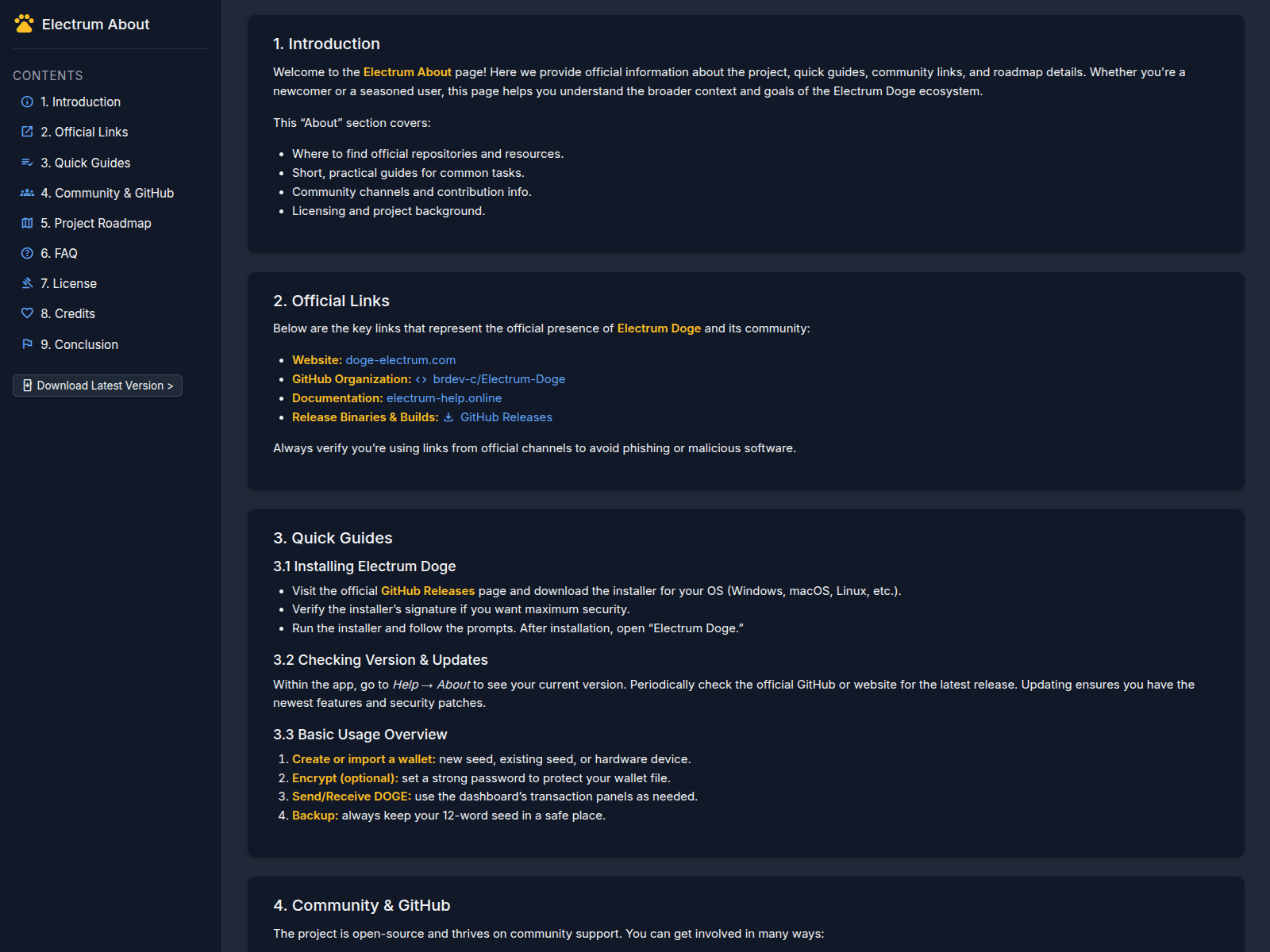Viewport: 1270px width, 952px height.
Task: Open the brdev-c/Electrum-Doge GitHub link
Action: tap(498, 379)
